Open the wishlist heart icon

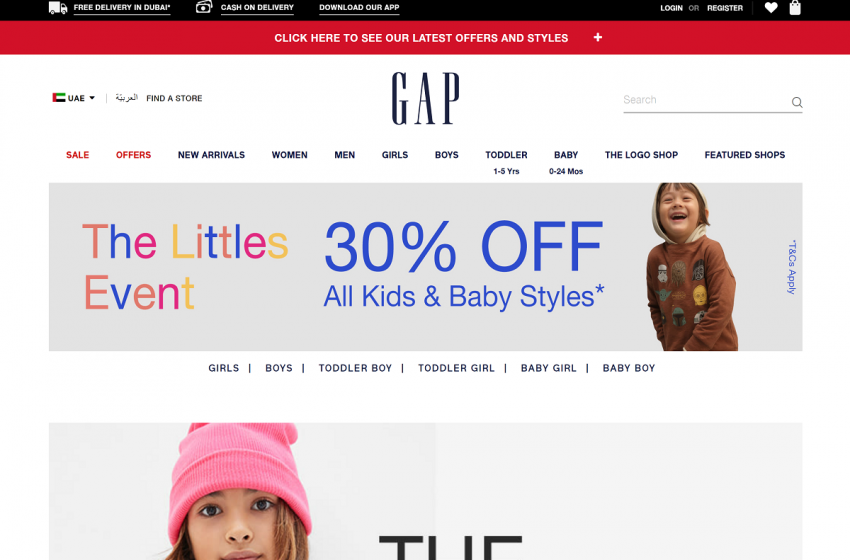tap(771, 8)
